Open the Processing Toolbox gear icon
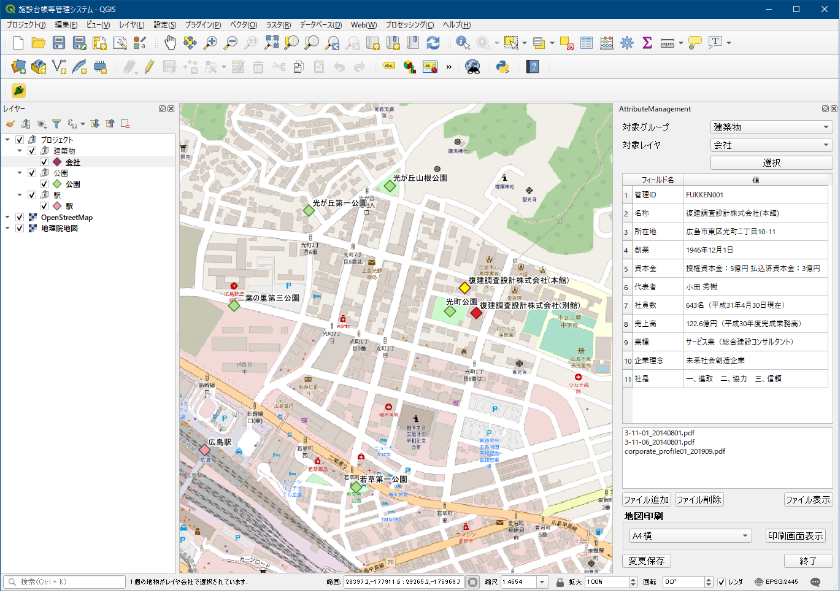 [627, 43]
